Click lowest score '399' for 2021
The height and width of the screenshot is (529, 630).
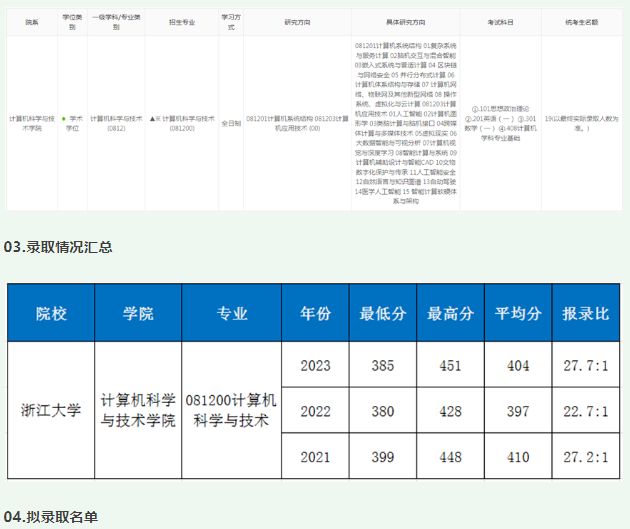[383, 456]
